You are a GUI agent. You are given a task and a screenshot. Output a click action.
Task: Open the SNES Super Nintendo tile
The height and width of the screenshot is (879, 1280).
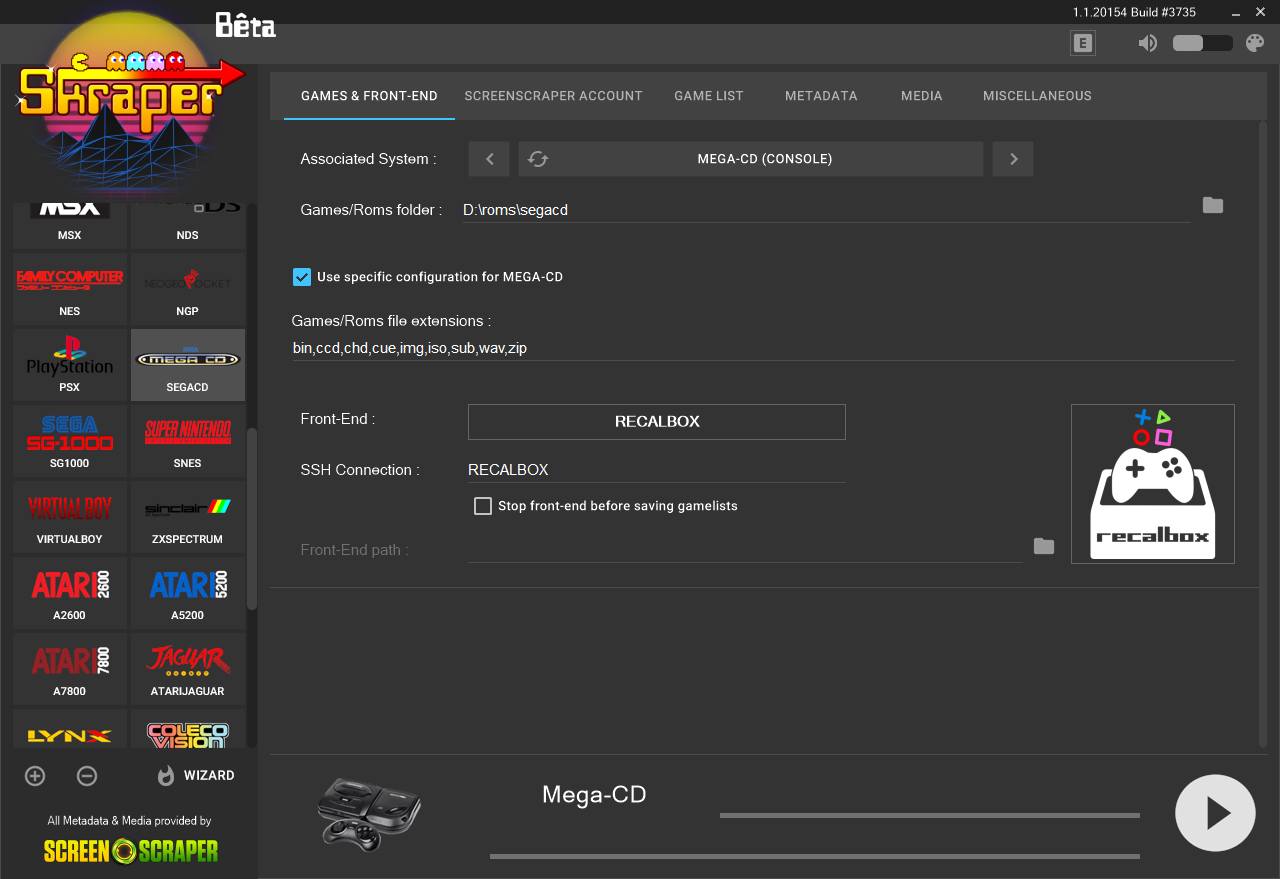(x=188, y=441)
